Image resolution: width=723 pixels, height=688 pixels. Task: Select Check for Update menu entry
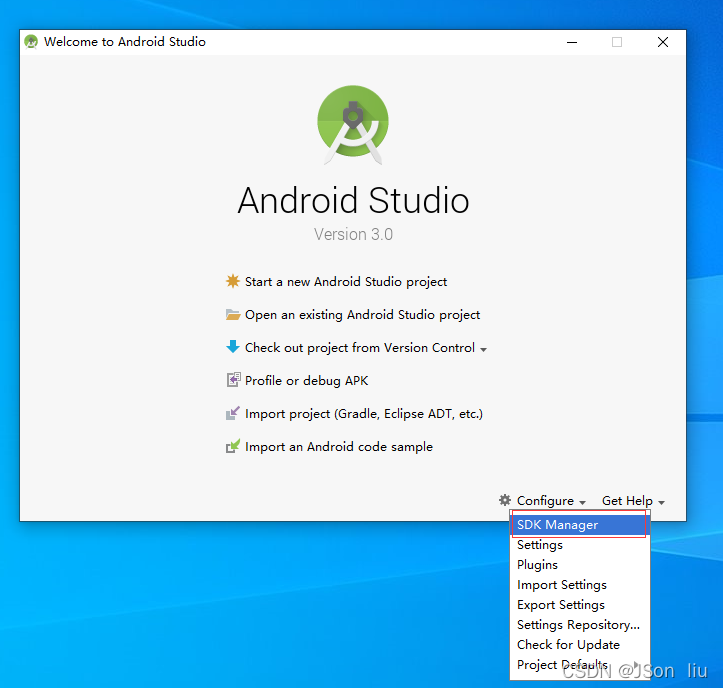[x=580, y=645]
